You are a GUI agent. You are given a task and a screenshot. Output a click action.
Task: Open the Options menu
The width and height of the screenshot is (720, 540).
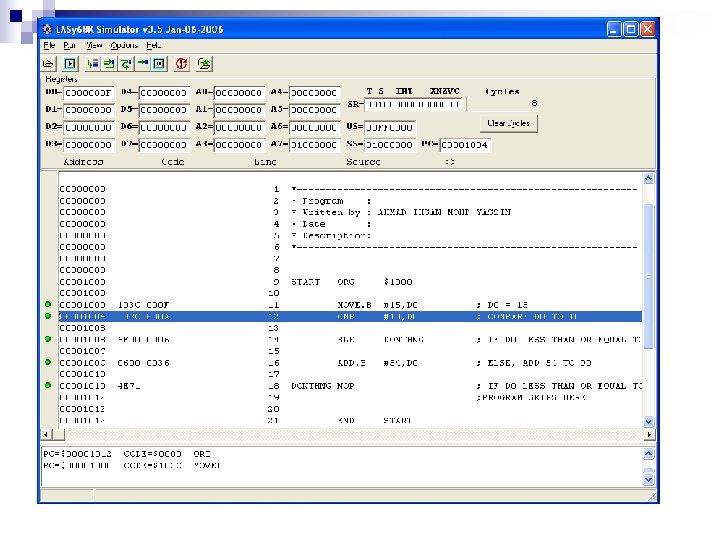click(124, 45)
